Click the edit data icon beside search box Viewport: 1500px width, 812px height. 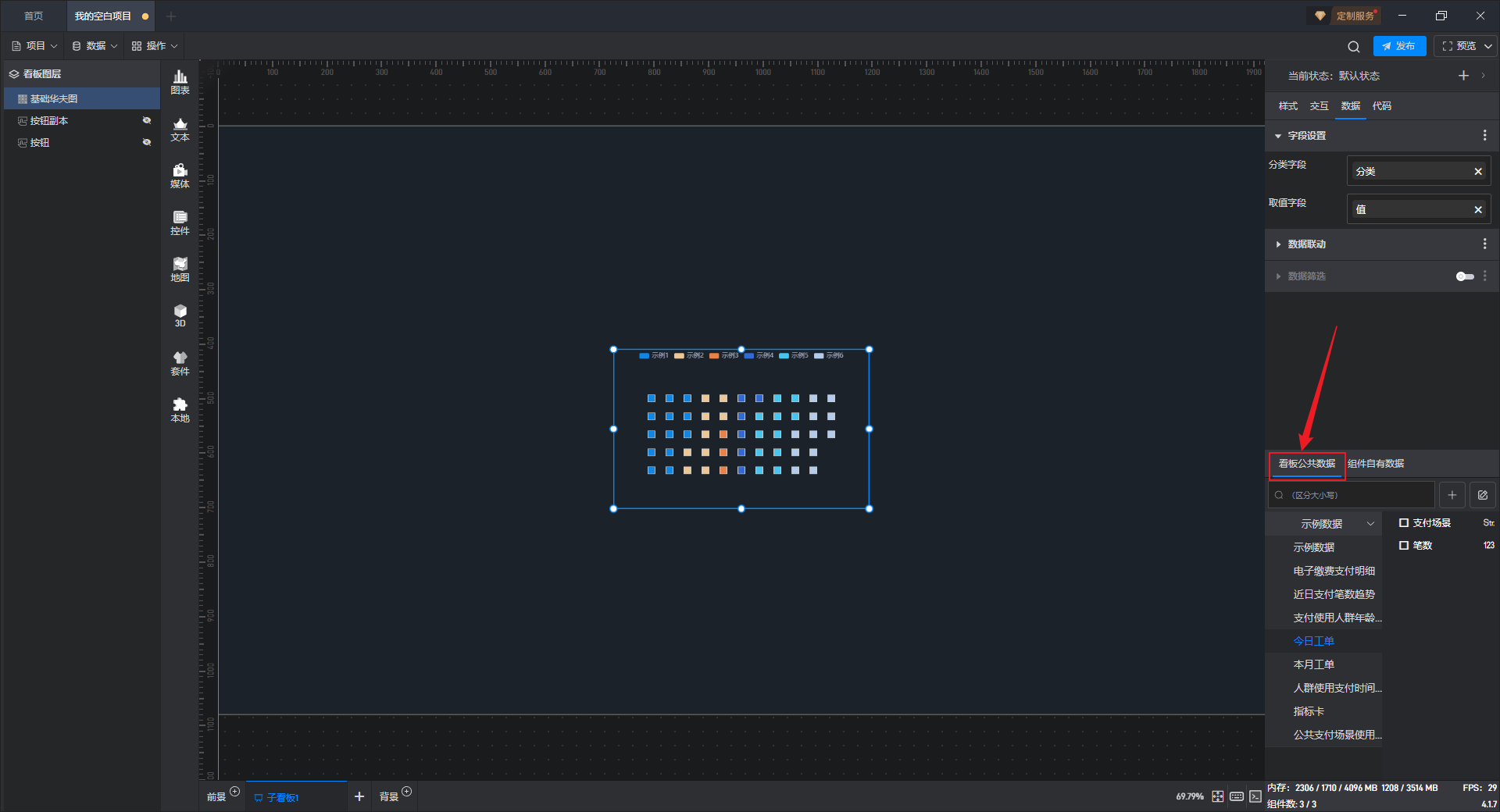tap(1482, 495)
